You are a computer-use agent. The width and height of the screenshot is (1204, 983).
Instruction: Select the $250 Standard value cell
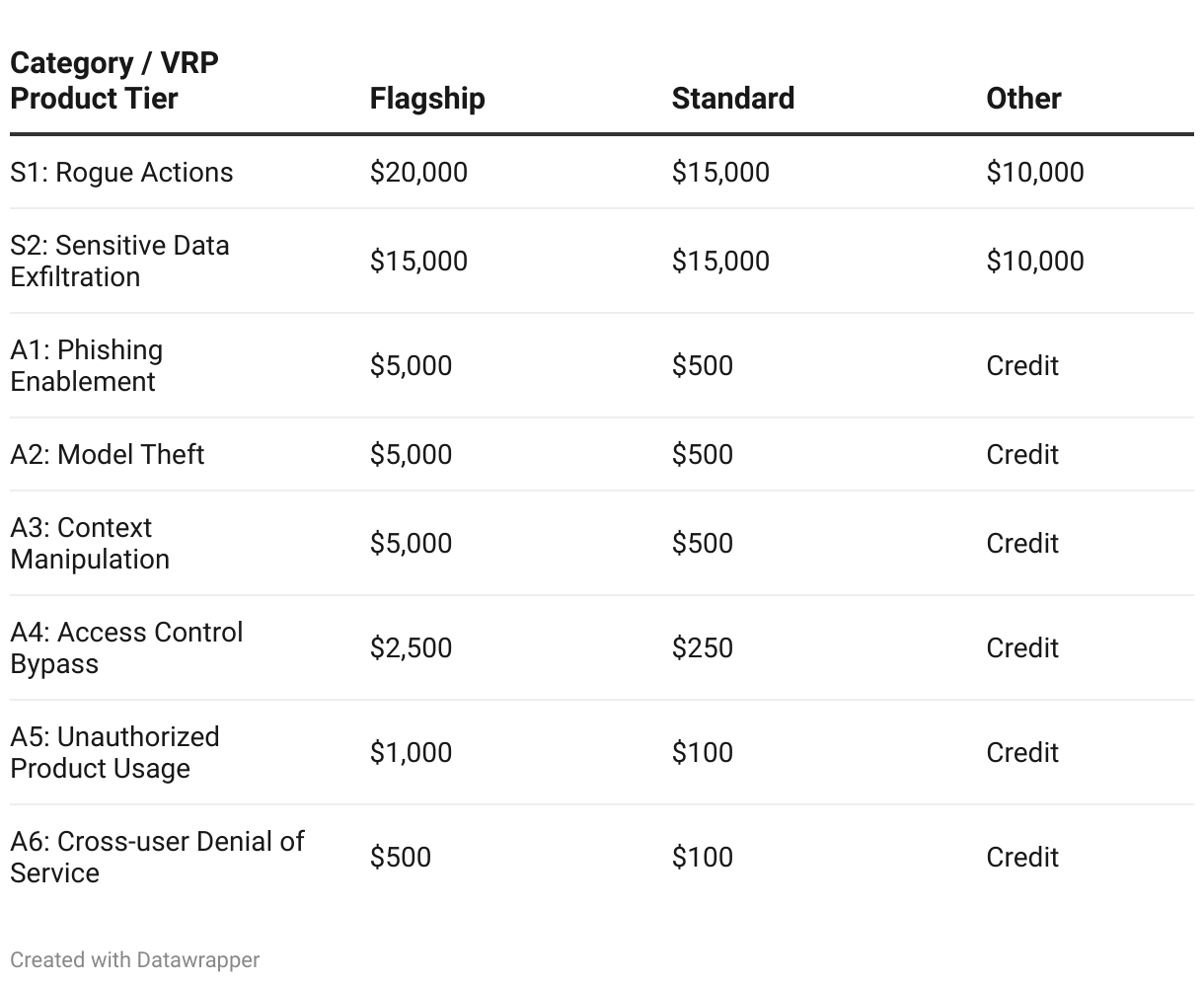pos(702,647)
